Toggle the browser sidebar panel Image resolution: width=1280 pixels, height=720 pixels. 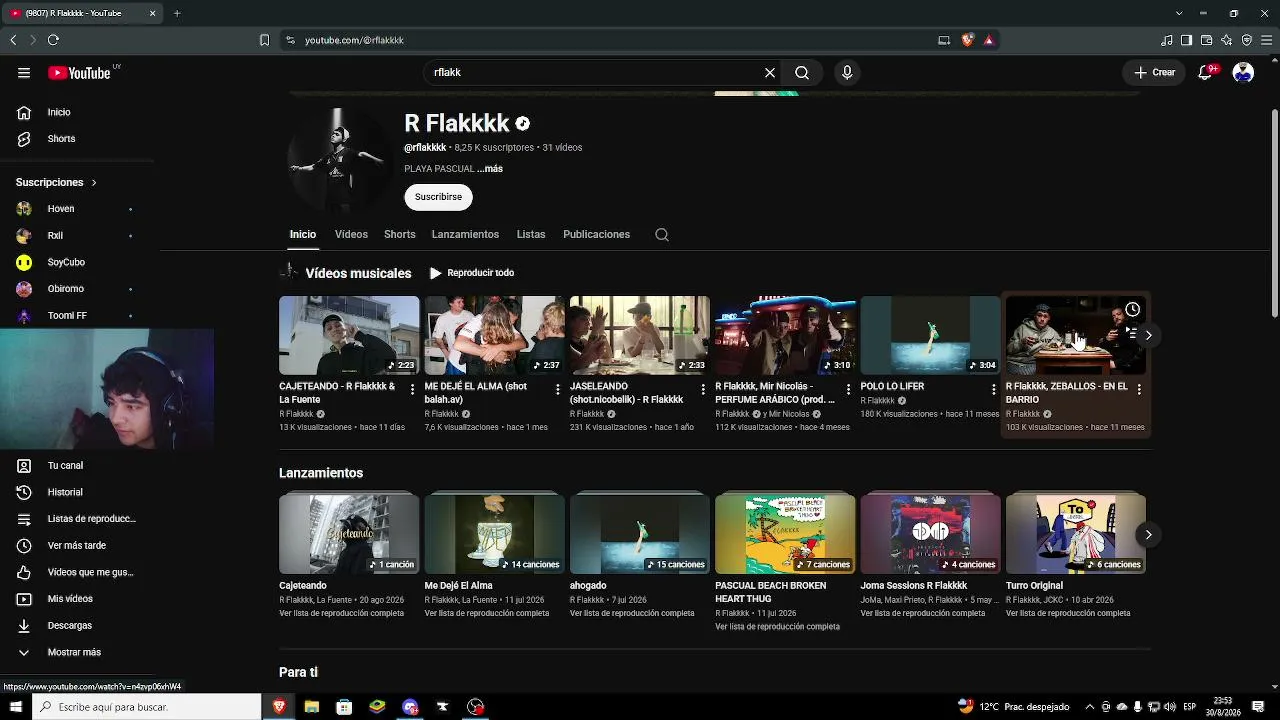click(1187, 40)
